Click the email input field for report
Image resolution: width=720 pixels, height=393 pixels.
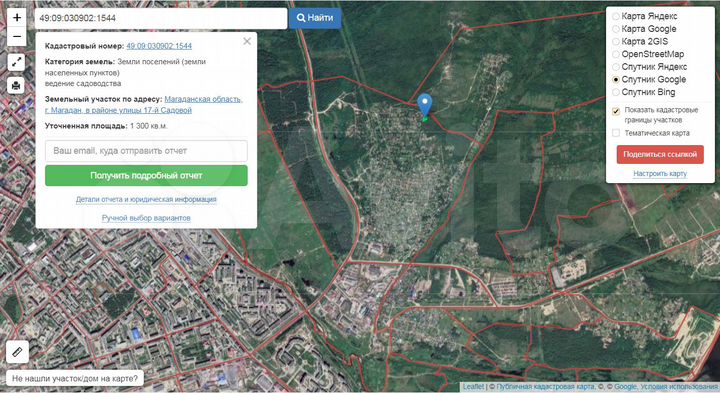tap(146, 151)
